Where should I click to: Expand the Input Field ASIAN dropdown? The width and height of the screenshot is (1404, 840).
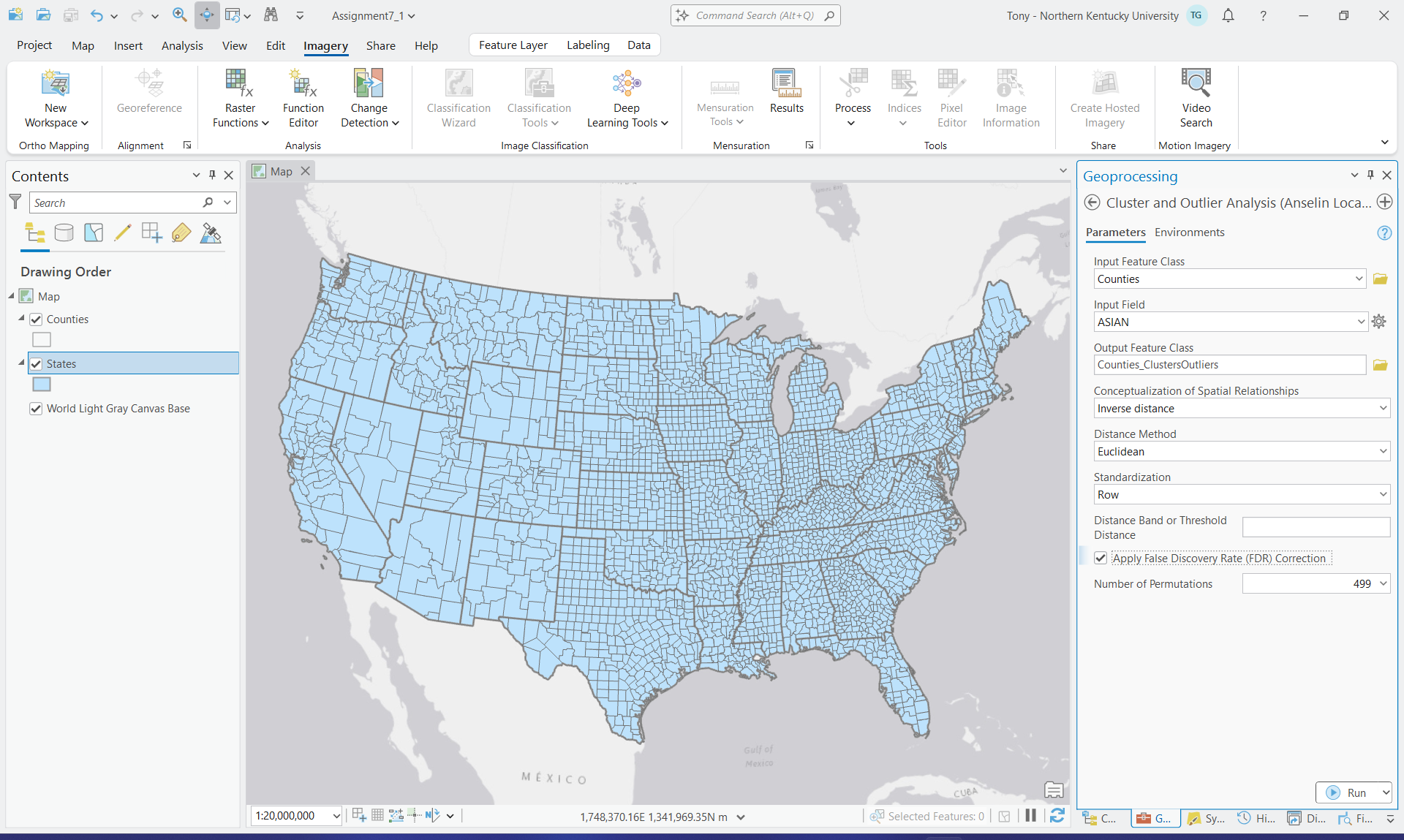pyautogui.click(x=1360, y=322)
